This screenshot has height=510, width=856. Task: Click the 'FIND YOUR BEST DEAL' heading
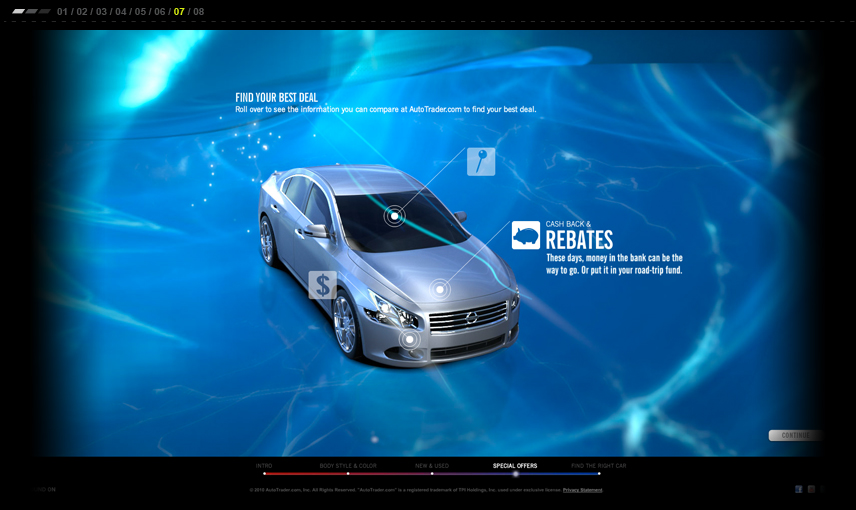point(276,98)
